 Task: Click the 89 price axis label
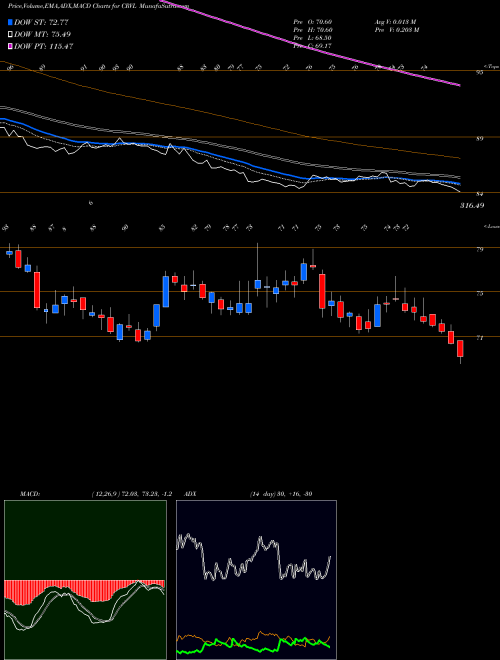coord(479,139)
